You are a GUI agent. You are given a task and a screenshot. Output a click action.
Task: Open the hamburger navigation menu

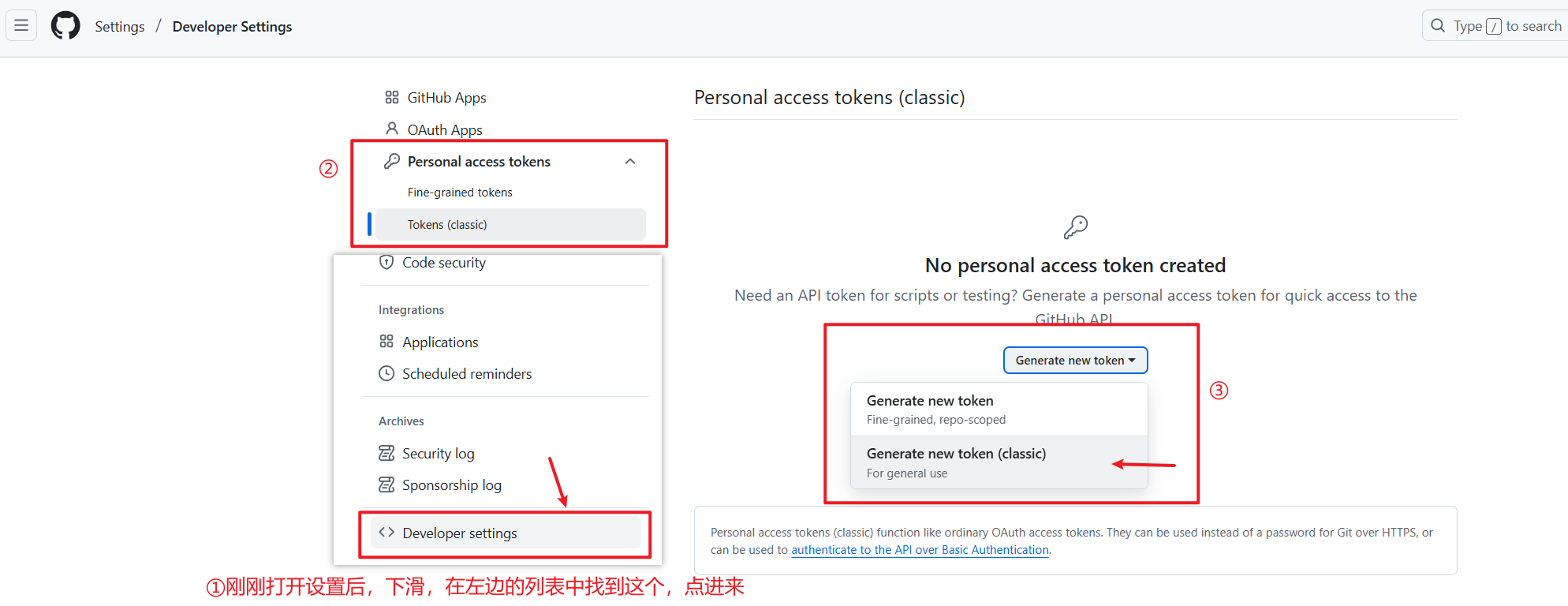pos(21,26)
